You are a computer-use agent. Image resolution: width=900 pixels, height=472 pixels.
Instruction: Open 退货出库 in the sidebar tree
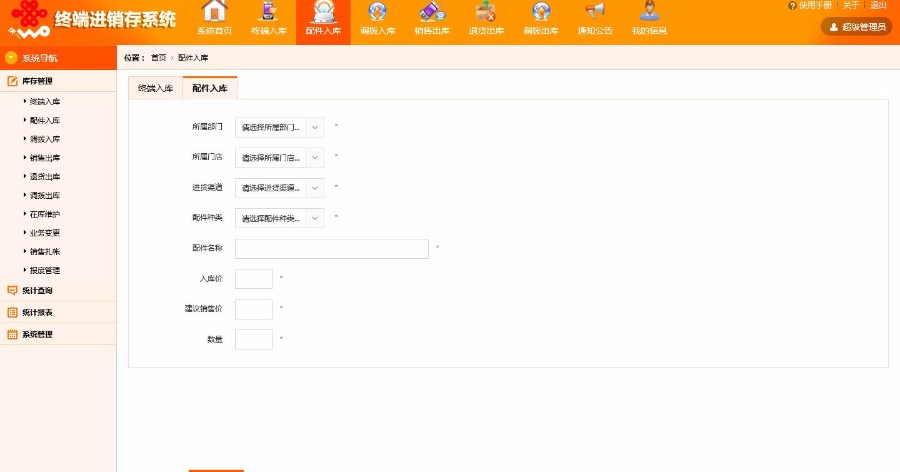point(45,177)
